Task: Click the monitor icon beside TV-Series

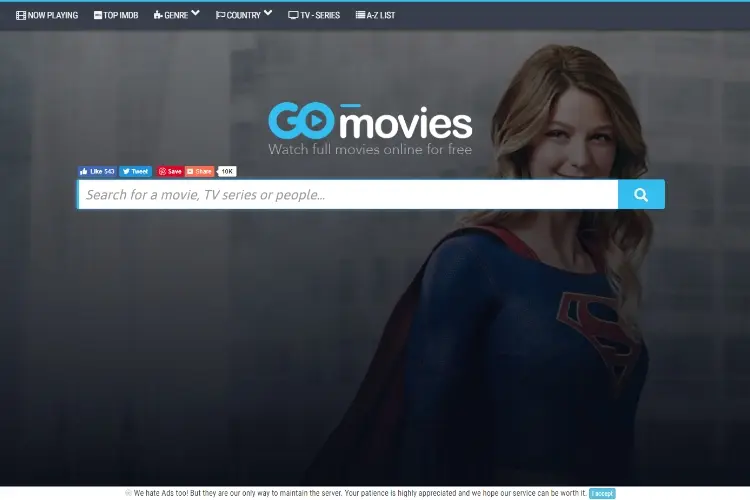Action: click(x=293, y=15)
